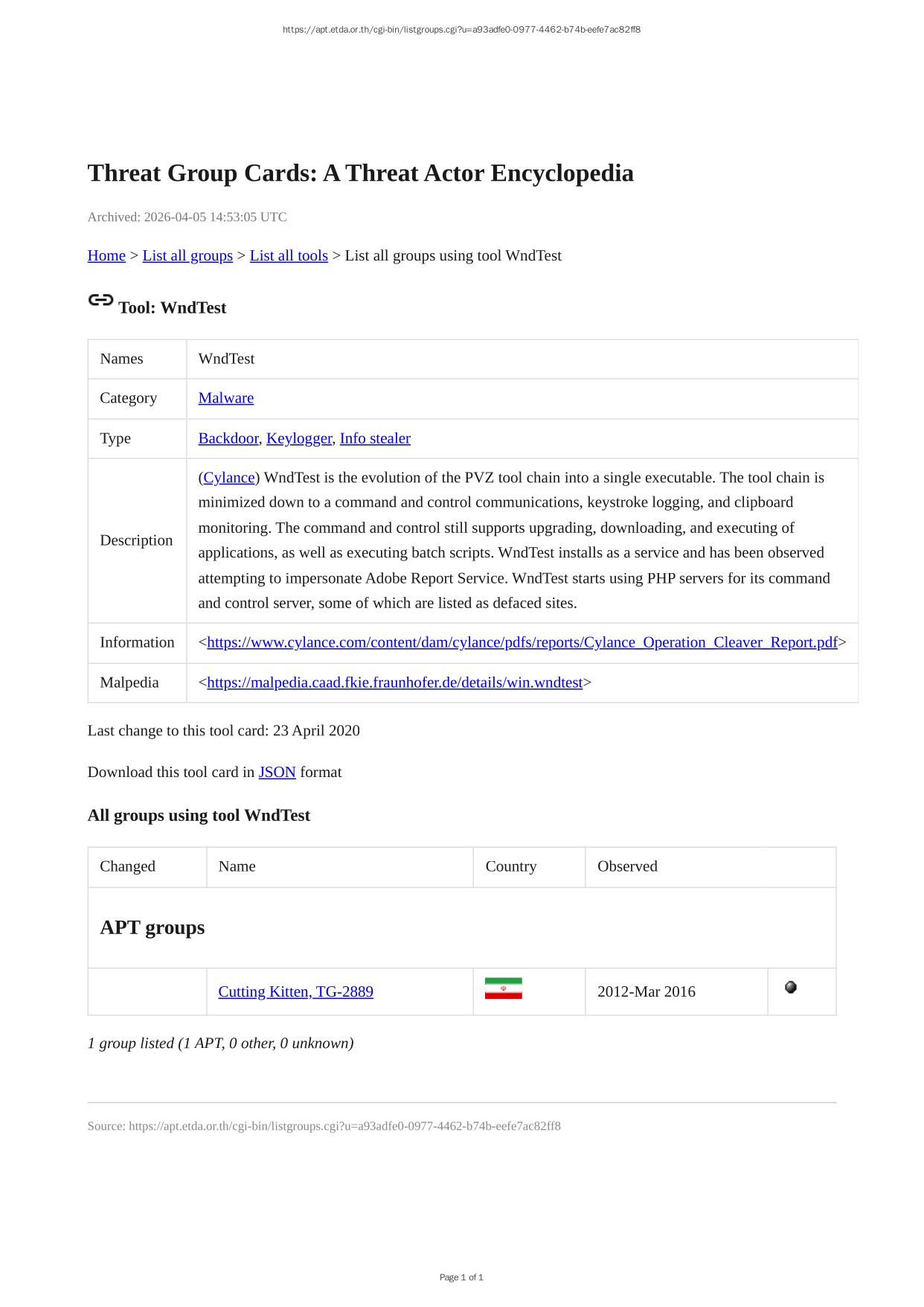Click the Observed column header
The height and width of the screenshot is (1307, 924).
(x=627, y=866)
